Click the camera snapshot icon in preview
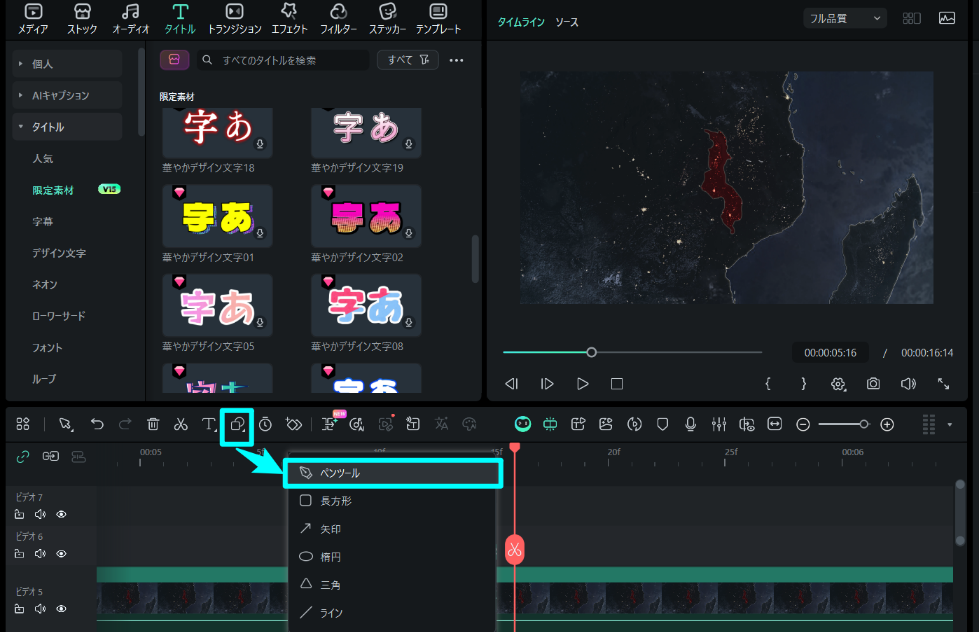The height and width of the screenshot is (632, 979). [x=873, y=383]
